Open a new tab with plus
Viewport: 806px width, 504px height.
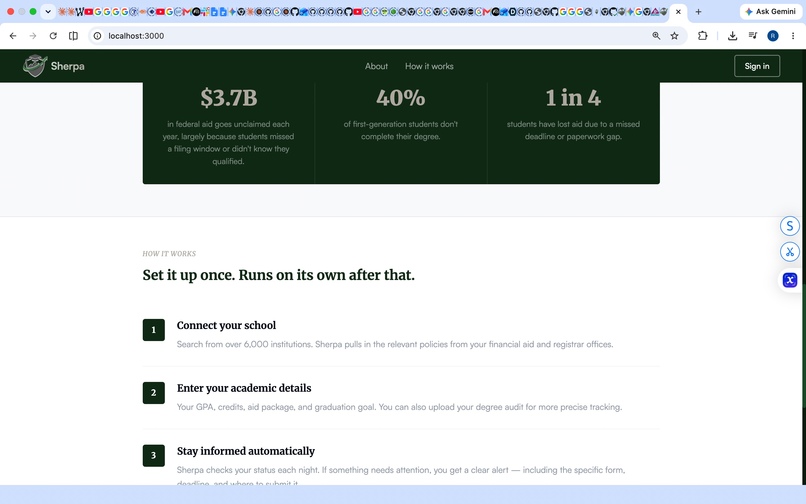coord(698,11)
